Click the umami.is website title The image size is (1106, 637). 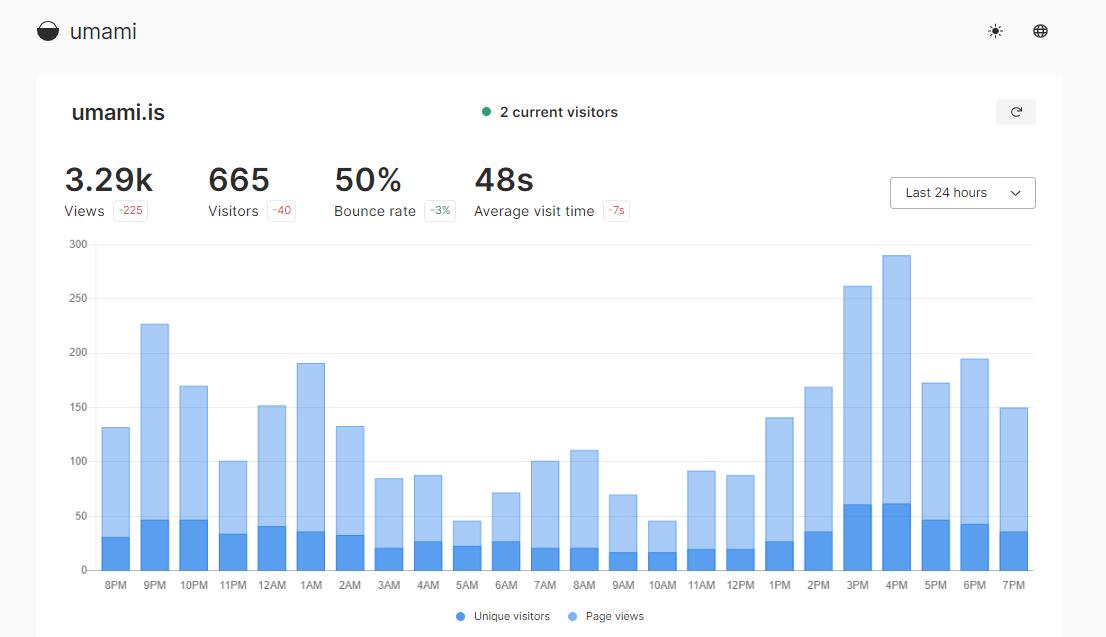pos(118,113)
